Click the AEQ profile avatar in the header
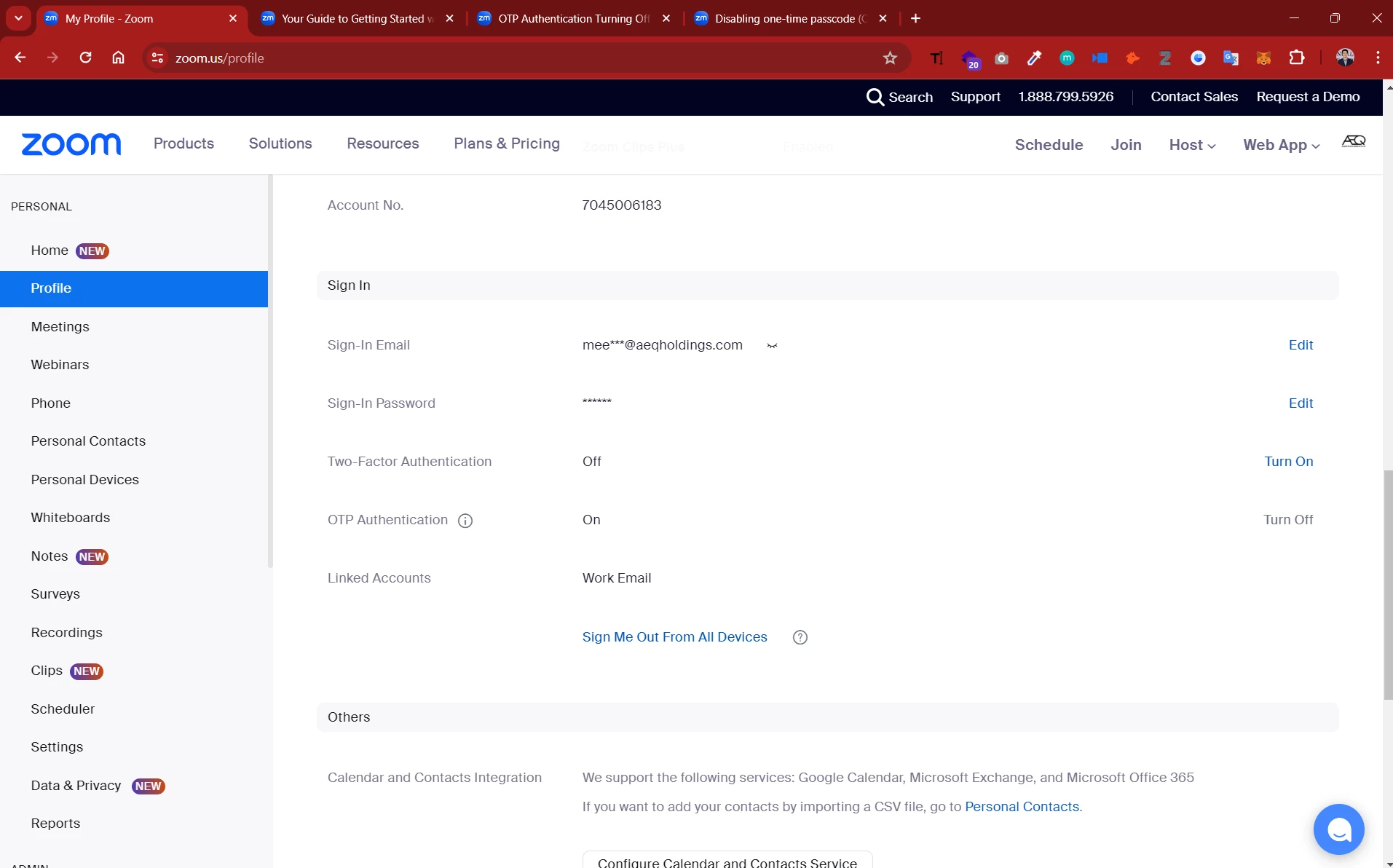This screenshot has width=1393, height=868. click(x=1354, y=142)
